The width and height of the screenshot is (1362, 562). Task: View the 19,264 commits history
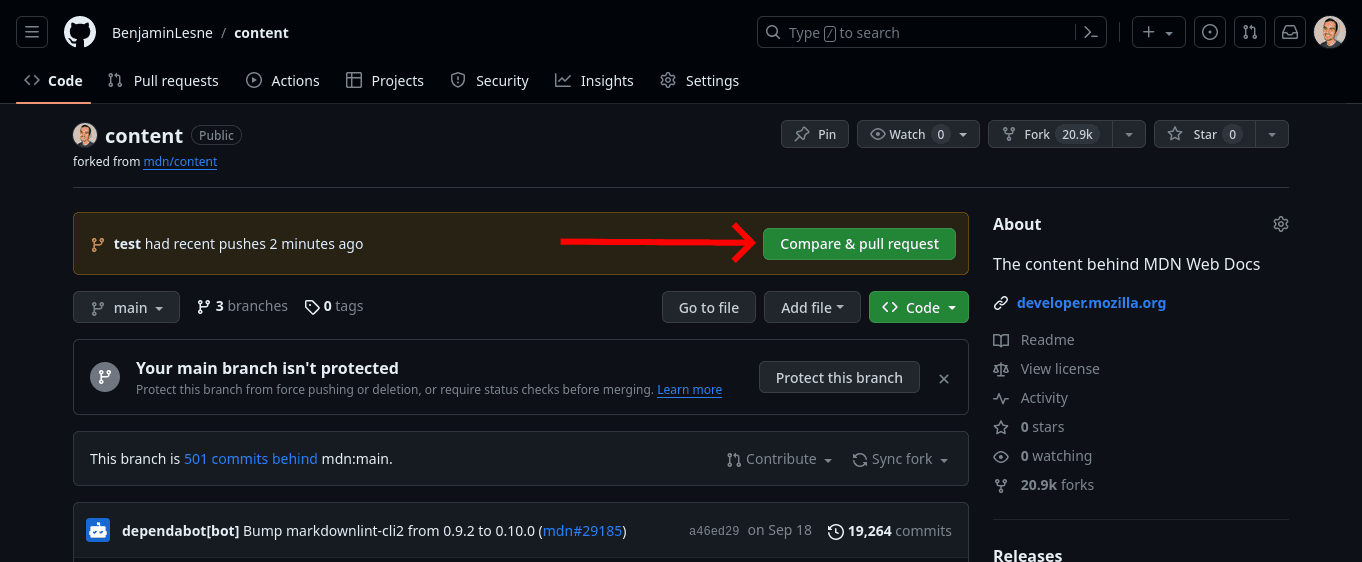click(x=890, y=531)
